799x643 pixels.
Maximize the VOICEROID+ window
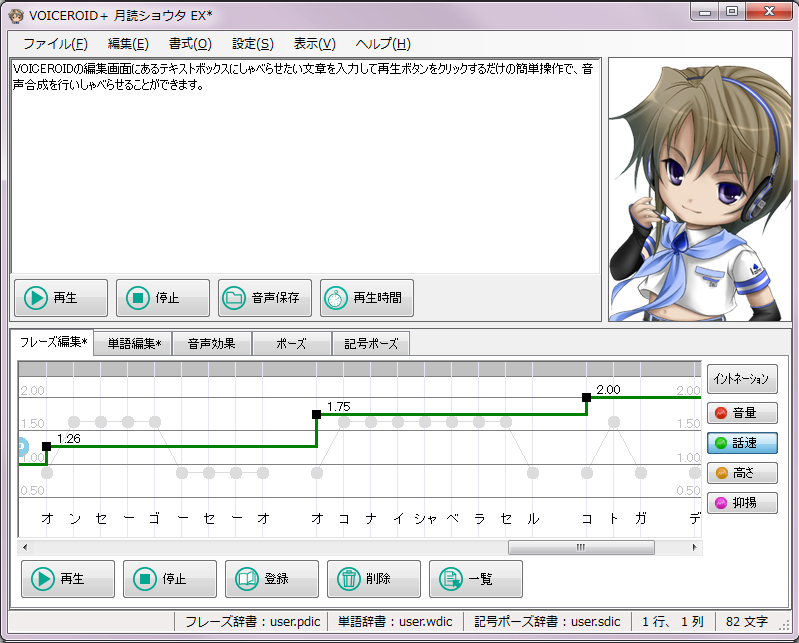(x=732, y=11)
